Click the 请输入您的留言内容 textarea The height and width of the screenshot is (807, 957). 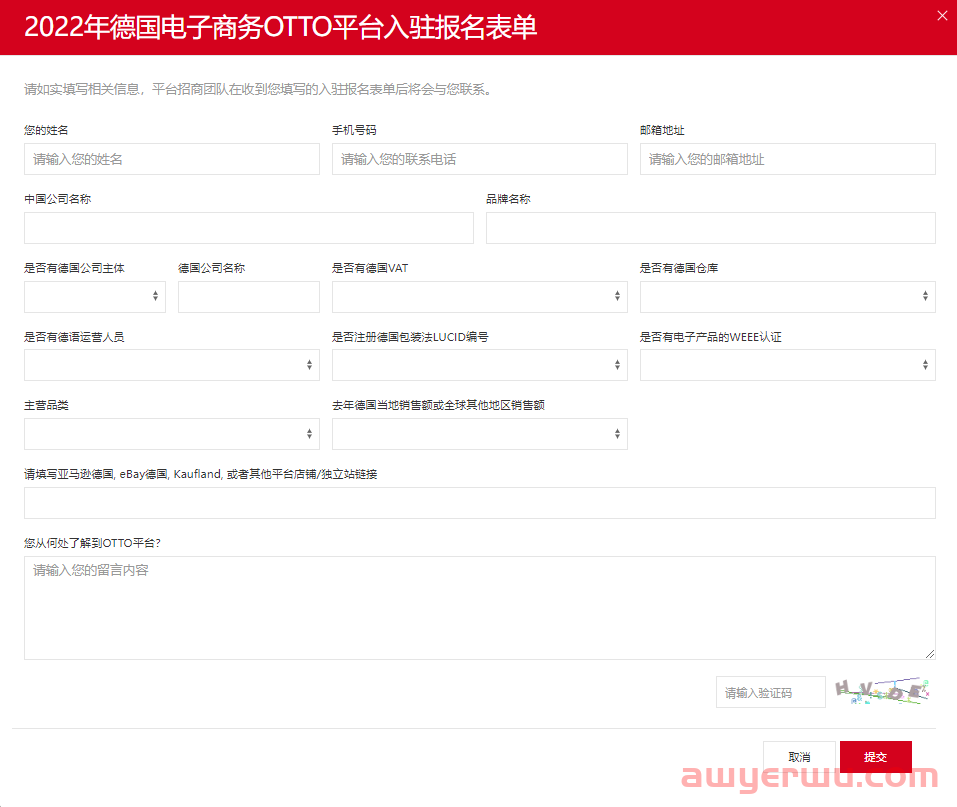click(480, 608)
